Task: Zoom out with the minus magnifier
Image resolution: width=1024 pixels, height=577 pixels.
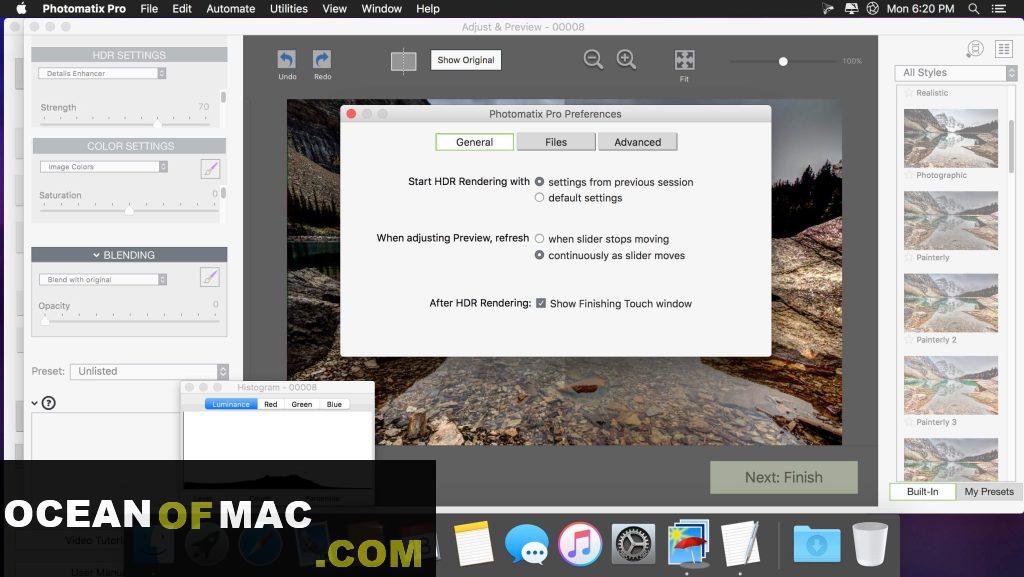Action: tap(593, 59)
